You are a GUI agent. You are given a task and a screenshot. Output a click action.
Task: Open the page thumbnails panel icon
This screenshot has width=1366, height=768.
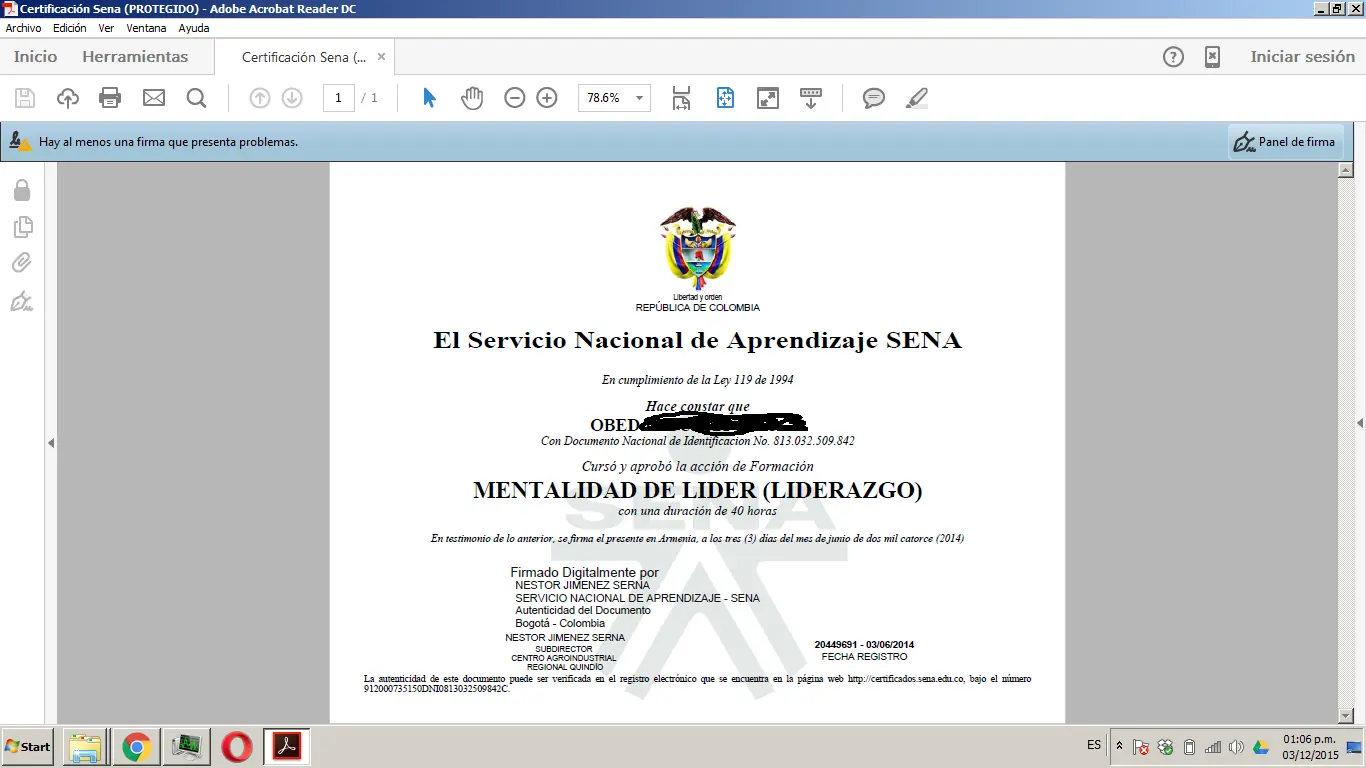[x=22, y=227]
